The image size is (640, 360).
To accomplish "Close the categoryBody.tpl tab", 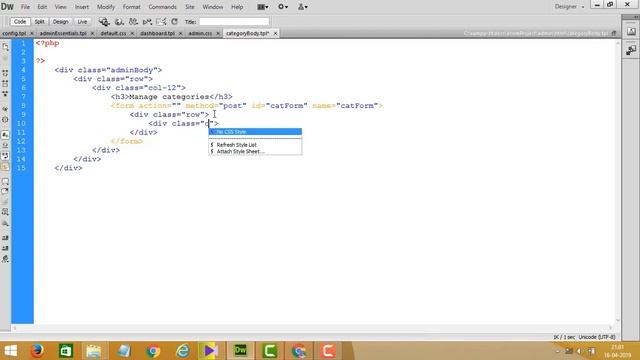I will 275,33.
